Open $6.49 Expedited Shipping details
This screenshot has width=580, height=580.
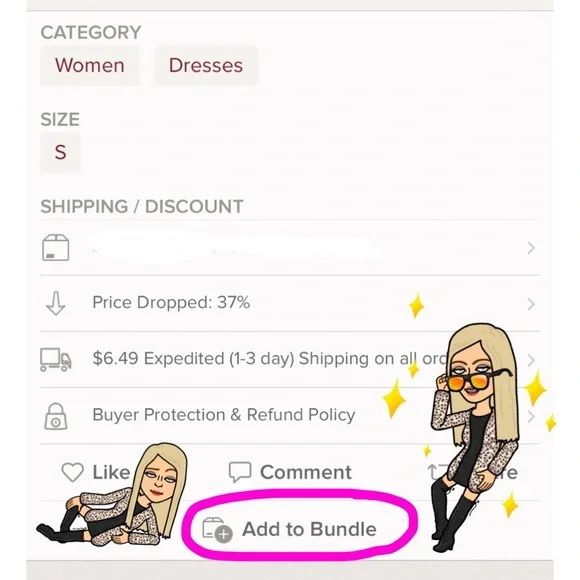pyautogui.click(x=270, y=358)
